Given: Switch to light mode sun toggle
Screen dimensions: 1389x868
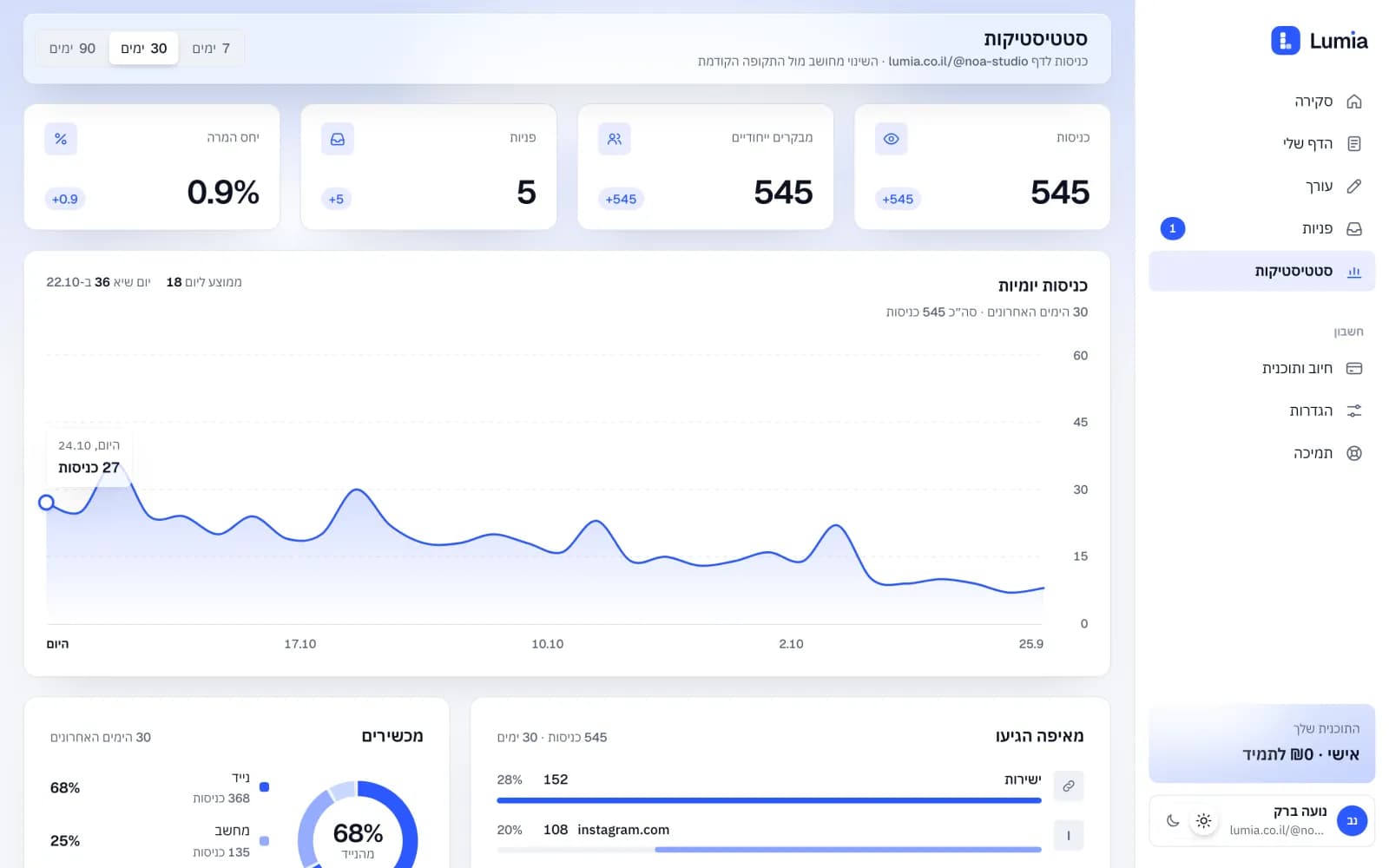Looking at the screenshot, I should 1203,820.
